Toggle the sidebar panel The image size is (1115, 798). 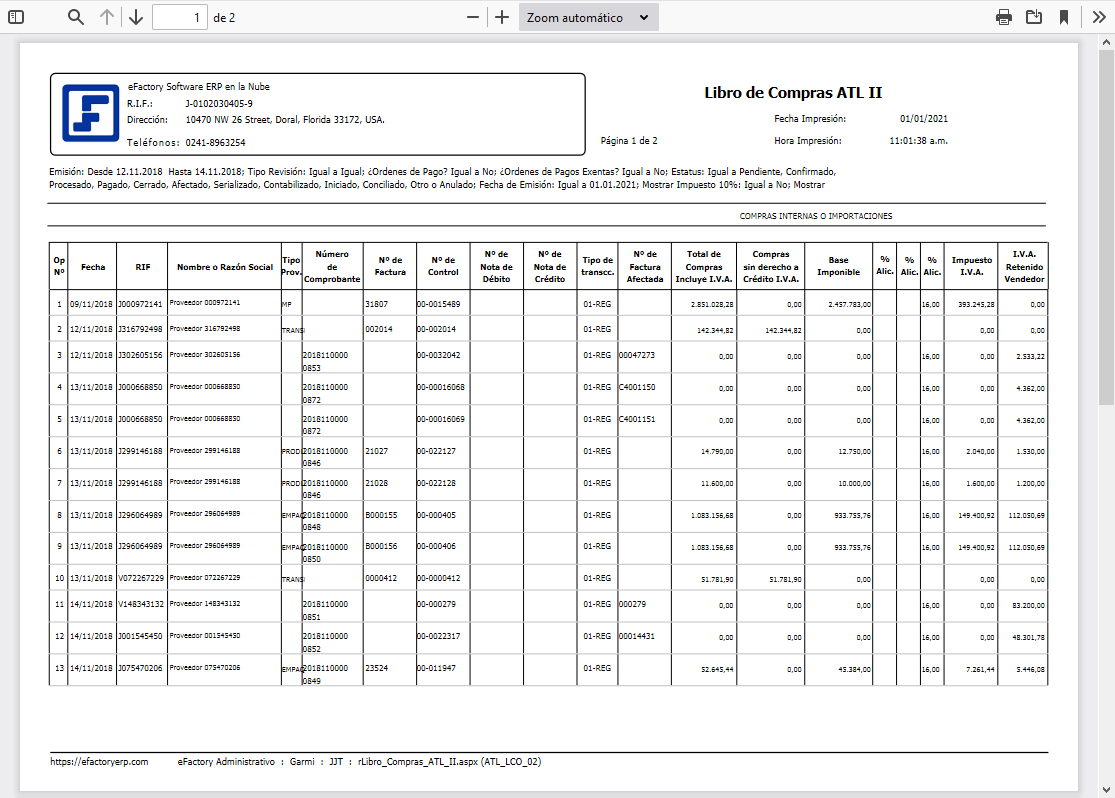tap(17, 17)
